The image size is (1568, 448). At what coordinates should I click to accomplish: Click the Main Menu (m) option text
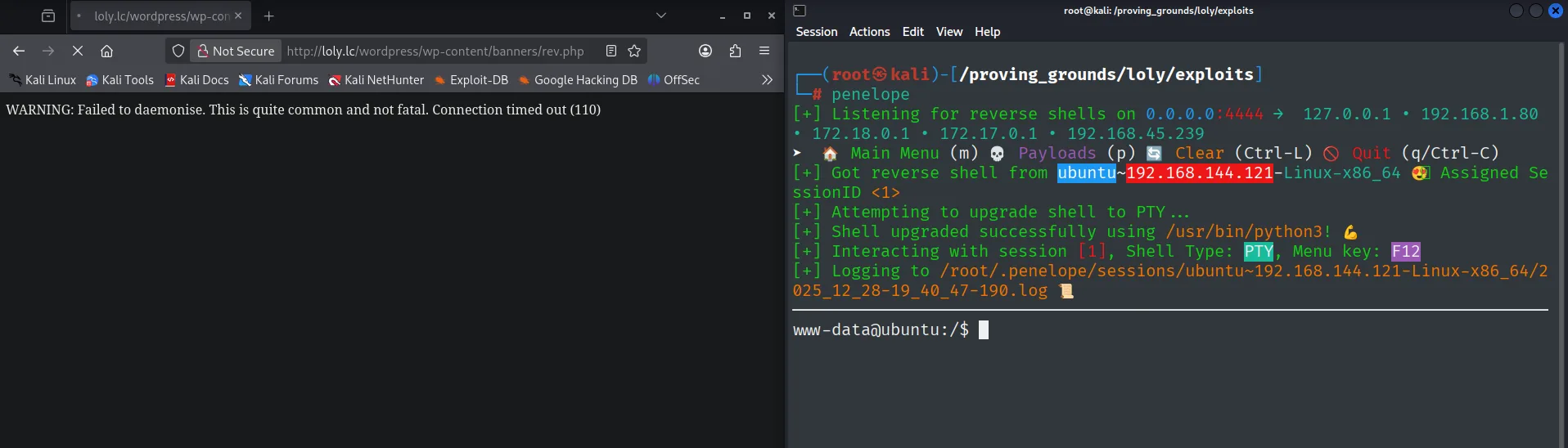point(914,154)
